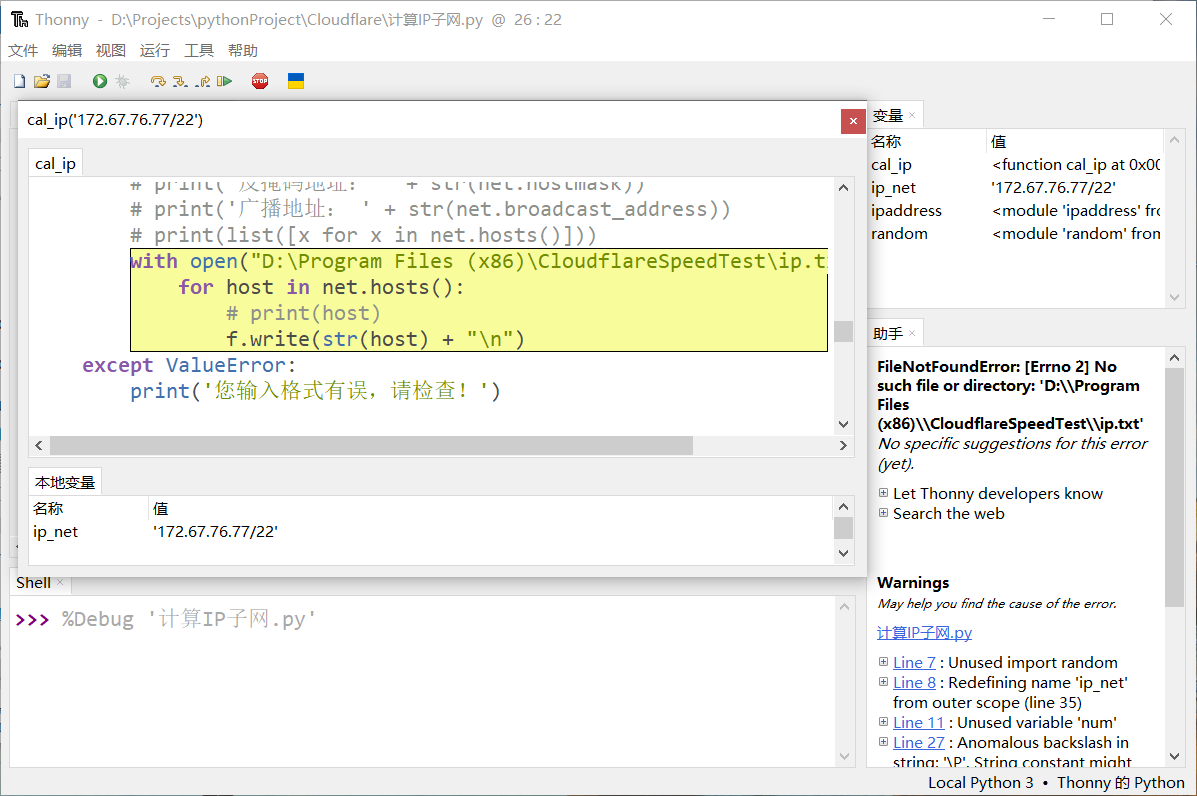Expand the 'Search the web' suggestion
The width and height of the screenshot is (1197, 796).
coord(883,513)
